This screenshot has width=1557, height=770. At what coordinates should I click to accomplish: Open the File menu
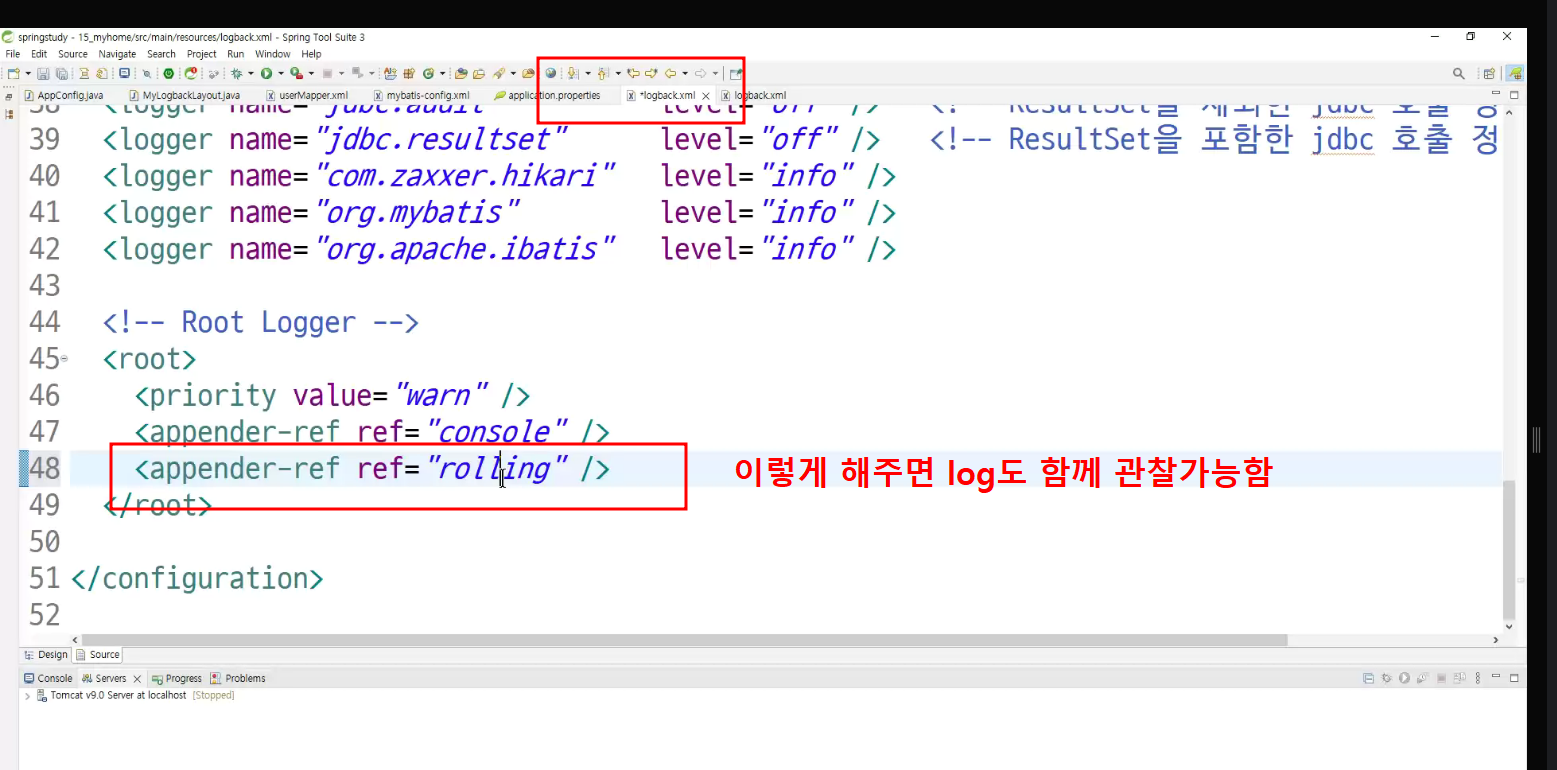pyautogui.click(x=13, y=54)
